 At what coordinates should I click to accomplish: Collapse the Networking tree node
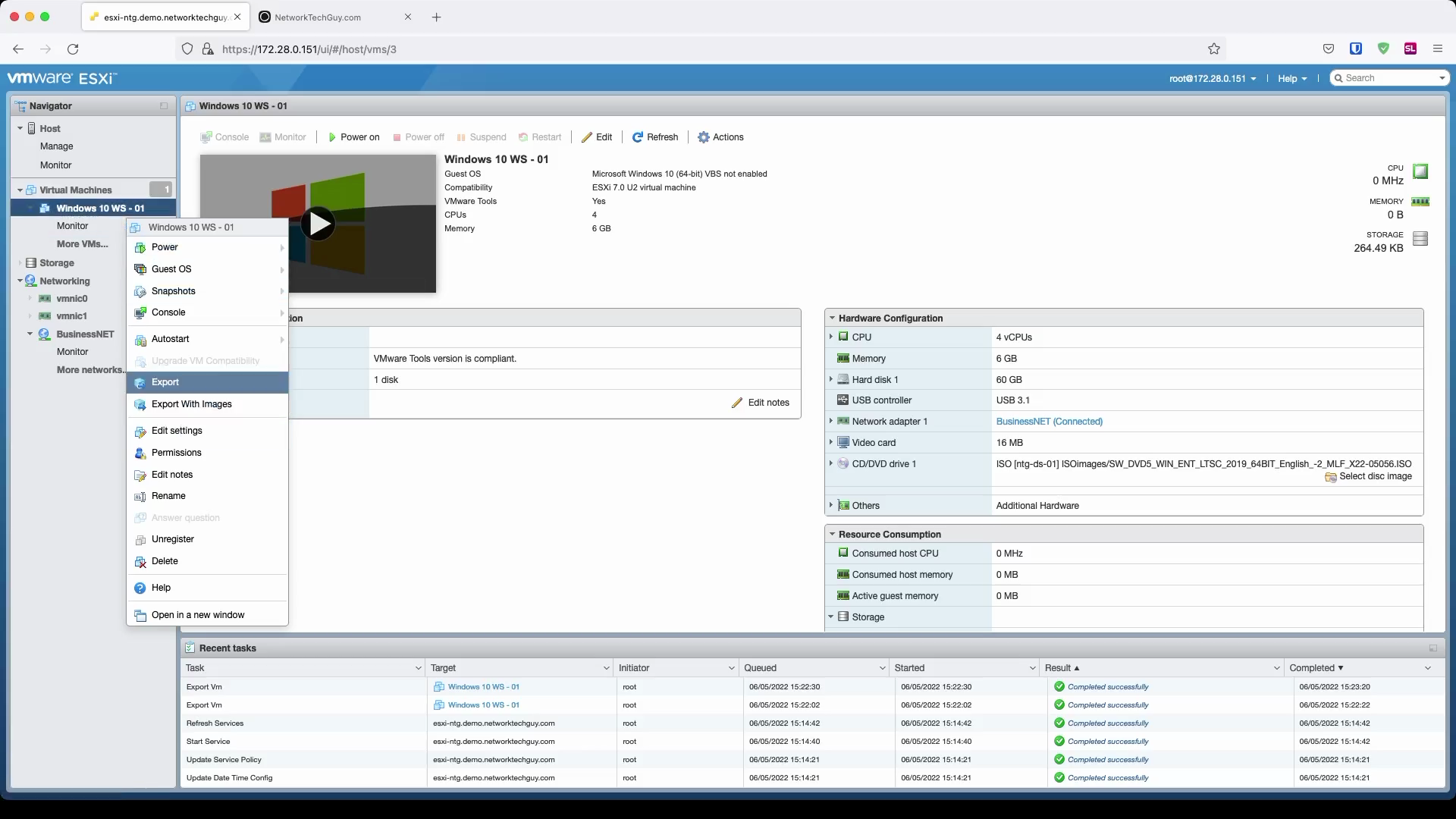click(20, 281)
